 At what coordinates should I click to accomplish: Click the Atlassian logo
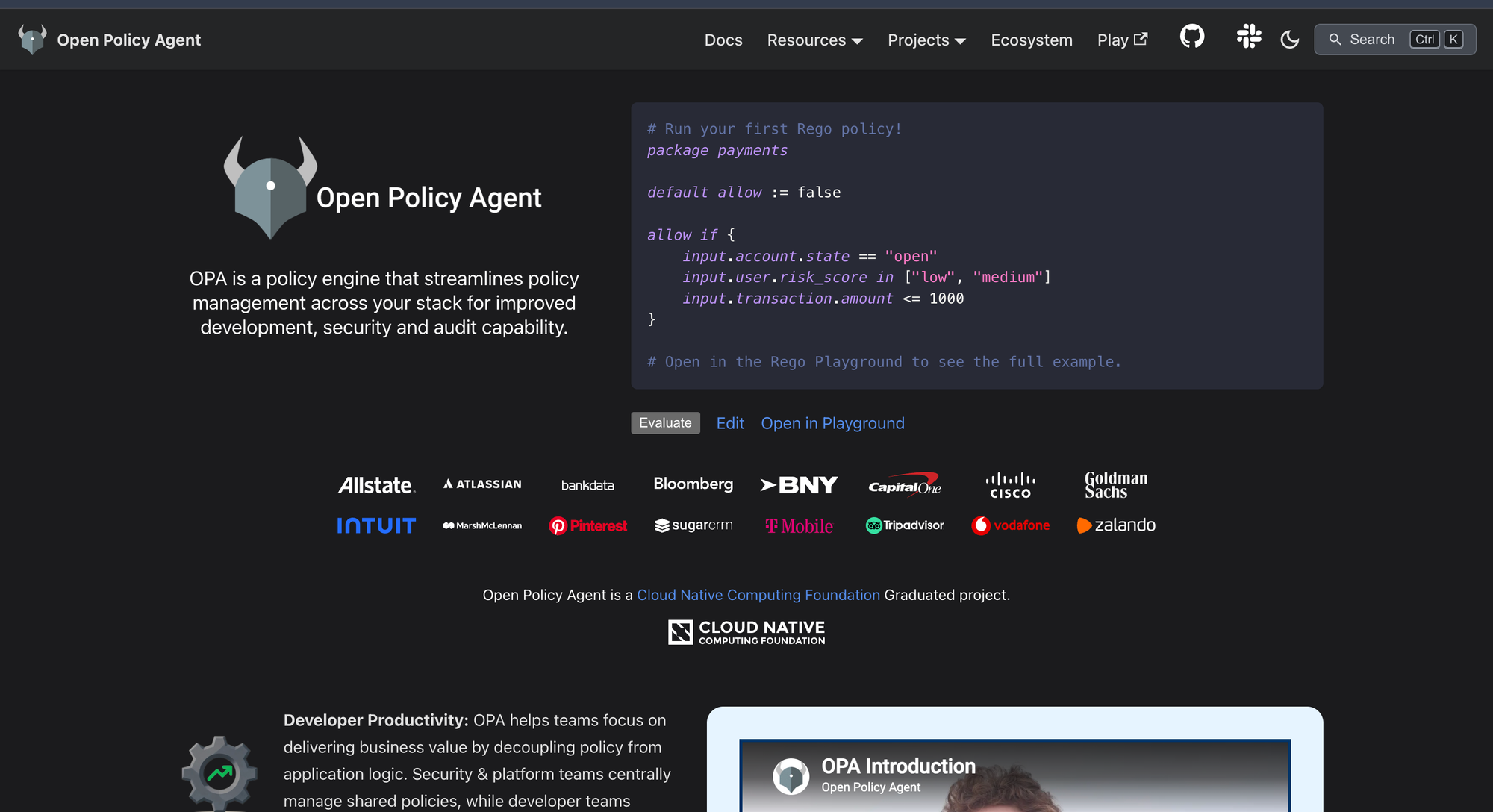coord(482,484)
